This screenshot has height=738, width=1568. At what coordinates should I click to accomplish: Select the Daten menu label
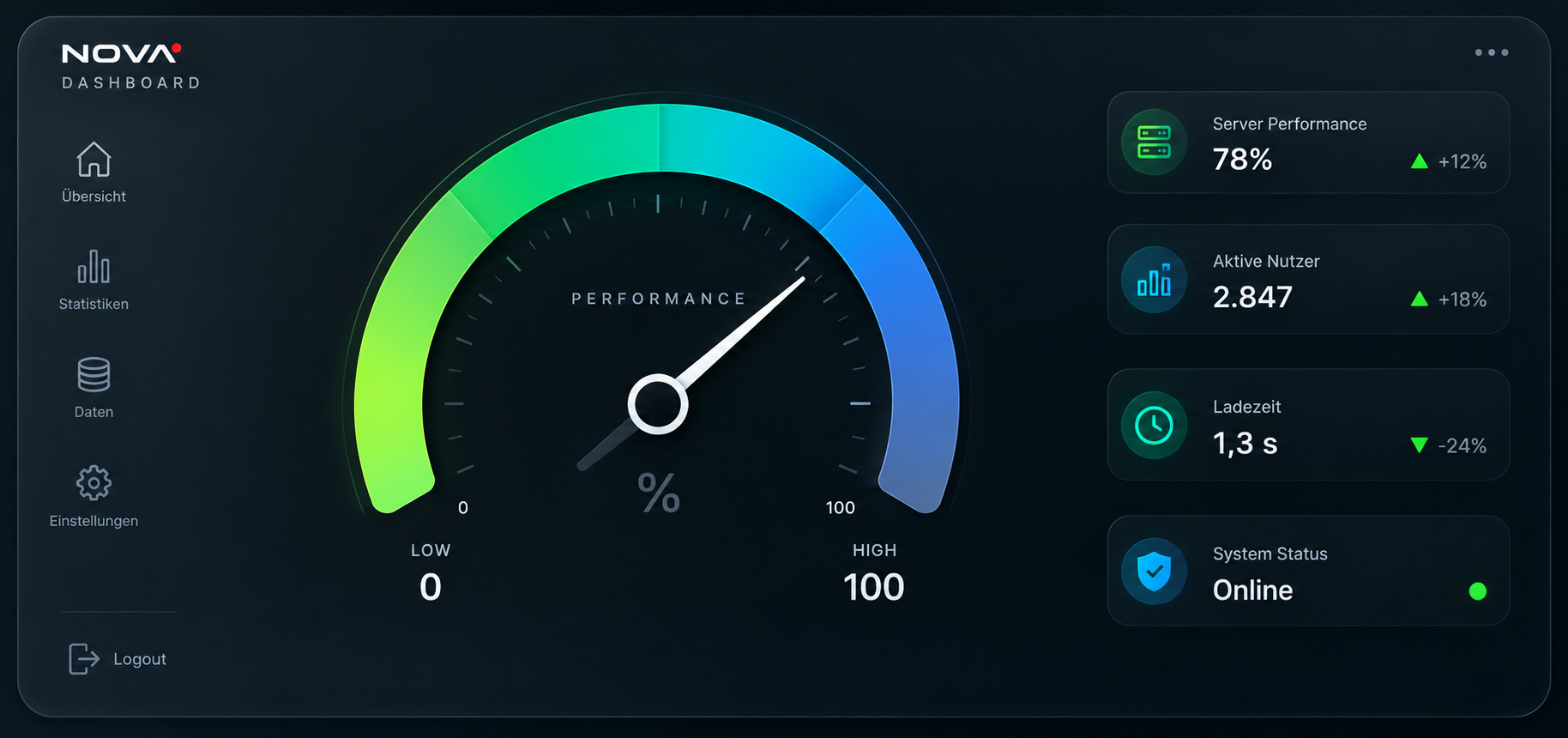[x=93, y=412]
